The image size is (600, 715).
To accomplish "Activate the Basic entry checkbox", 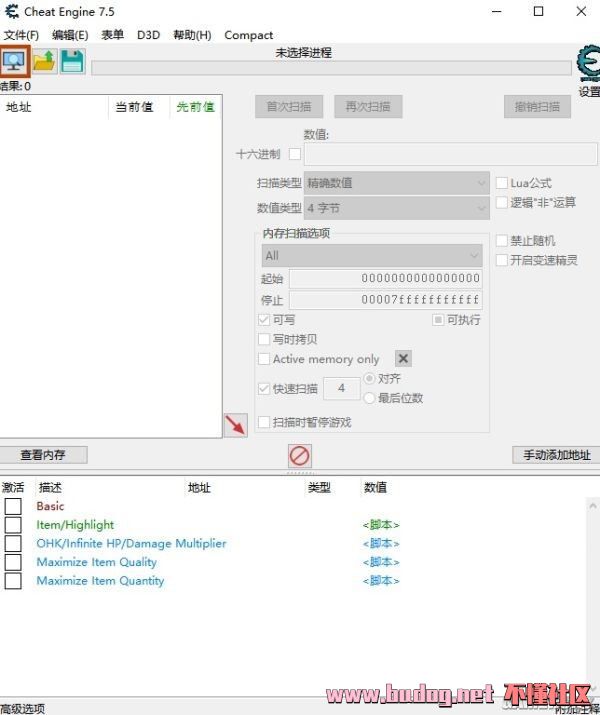I will tap(13, 506).
